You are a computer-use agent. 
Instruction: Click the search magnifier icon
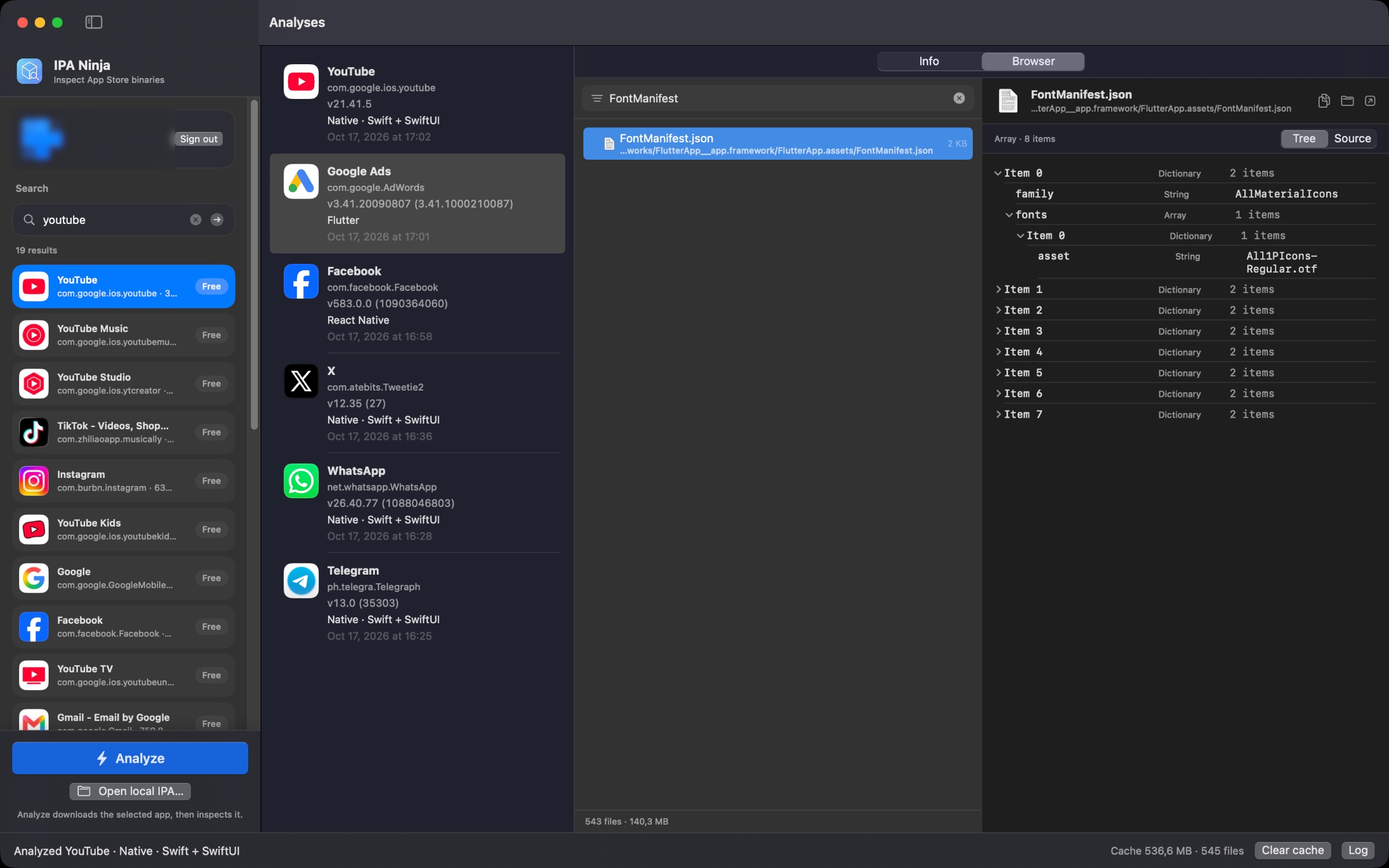tap(29, 220)
